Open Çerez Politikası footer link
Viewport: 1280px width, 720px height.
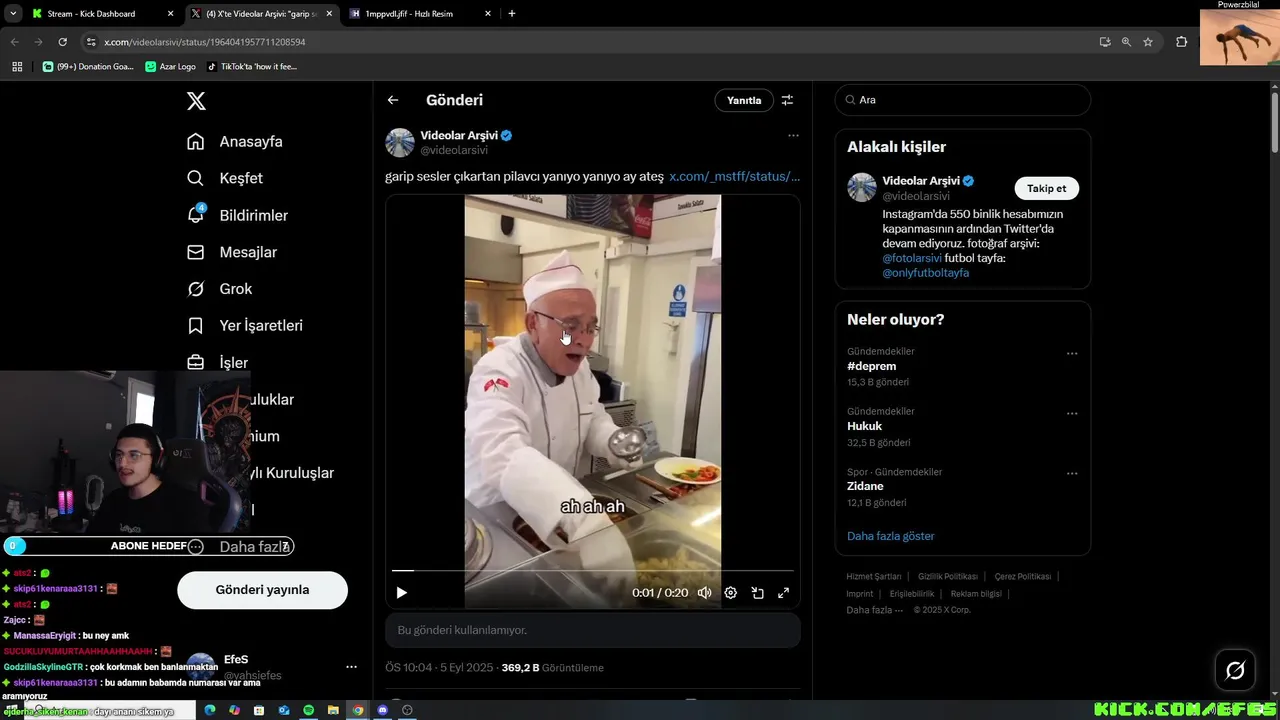[x=1022, y=577]
